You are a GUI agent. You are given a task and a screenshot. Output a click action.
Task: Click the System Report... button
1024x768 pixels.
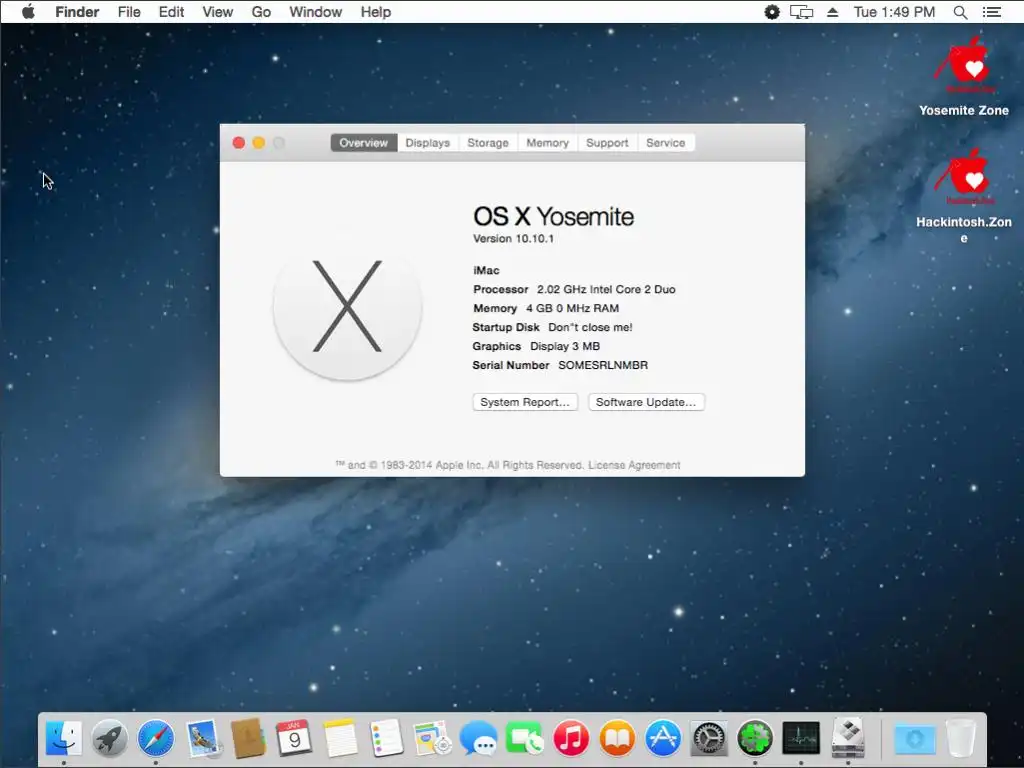click(525, 402)
